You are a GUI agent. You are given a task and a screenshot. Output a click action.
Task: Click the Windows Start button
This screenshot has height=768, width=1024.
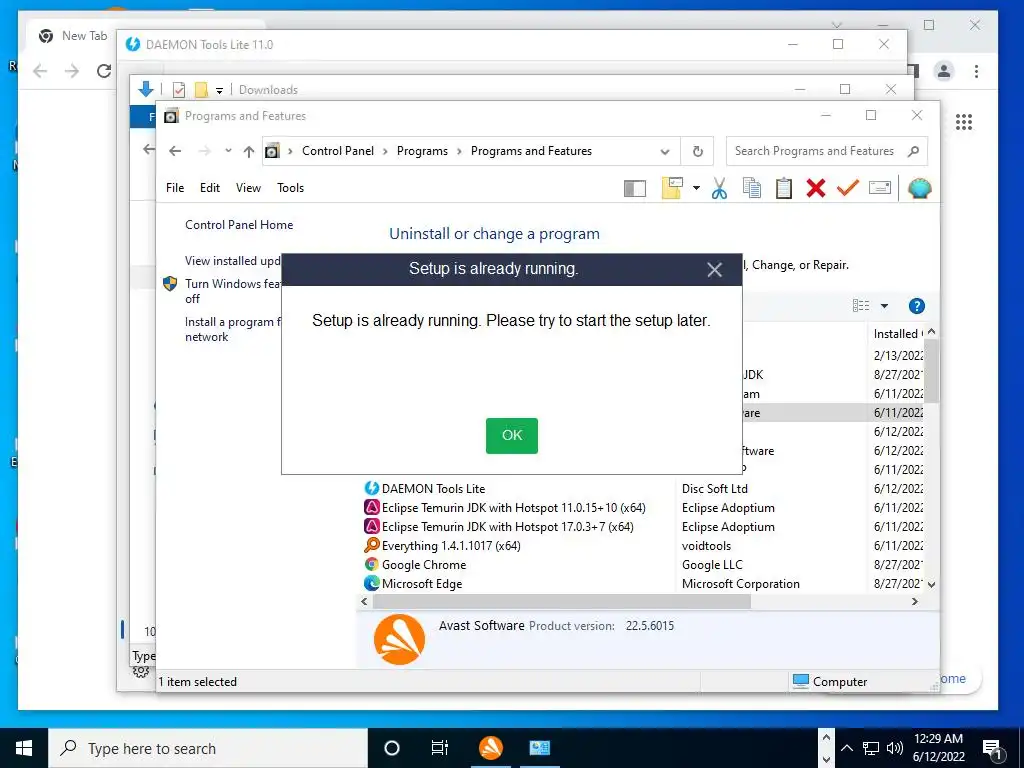coord(24,748)
